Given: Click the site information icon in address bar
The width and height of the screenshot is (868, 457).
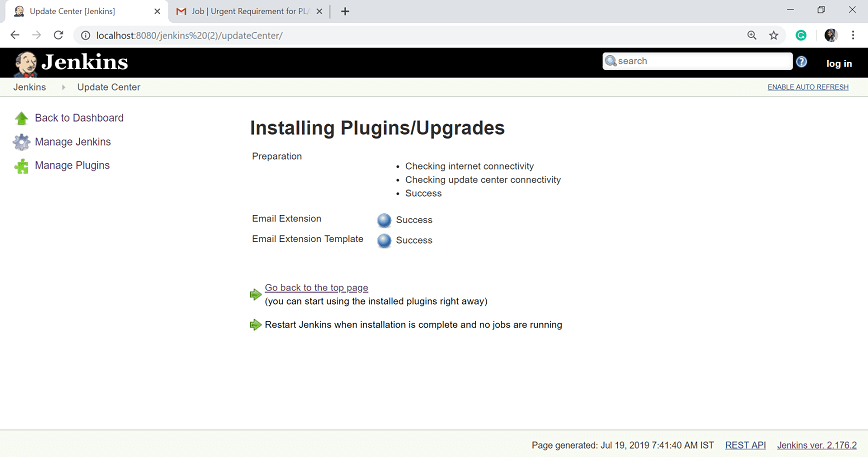Looking at the screenshot, I should click(85, 35).
